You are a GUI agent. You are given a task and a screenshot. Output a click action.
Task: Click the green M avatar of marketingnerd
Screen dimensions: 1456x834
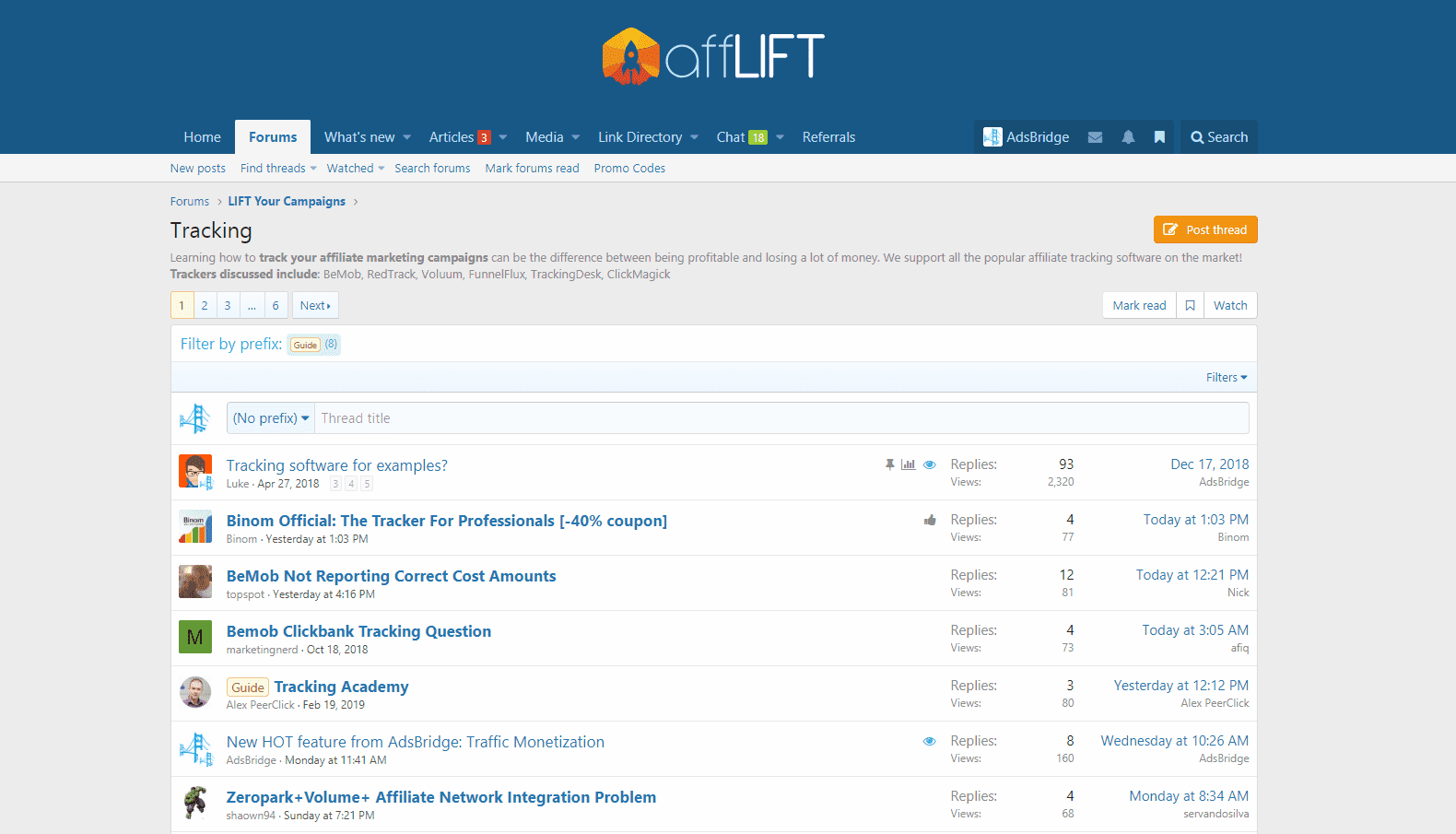click(x=195, y=637)
